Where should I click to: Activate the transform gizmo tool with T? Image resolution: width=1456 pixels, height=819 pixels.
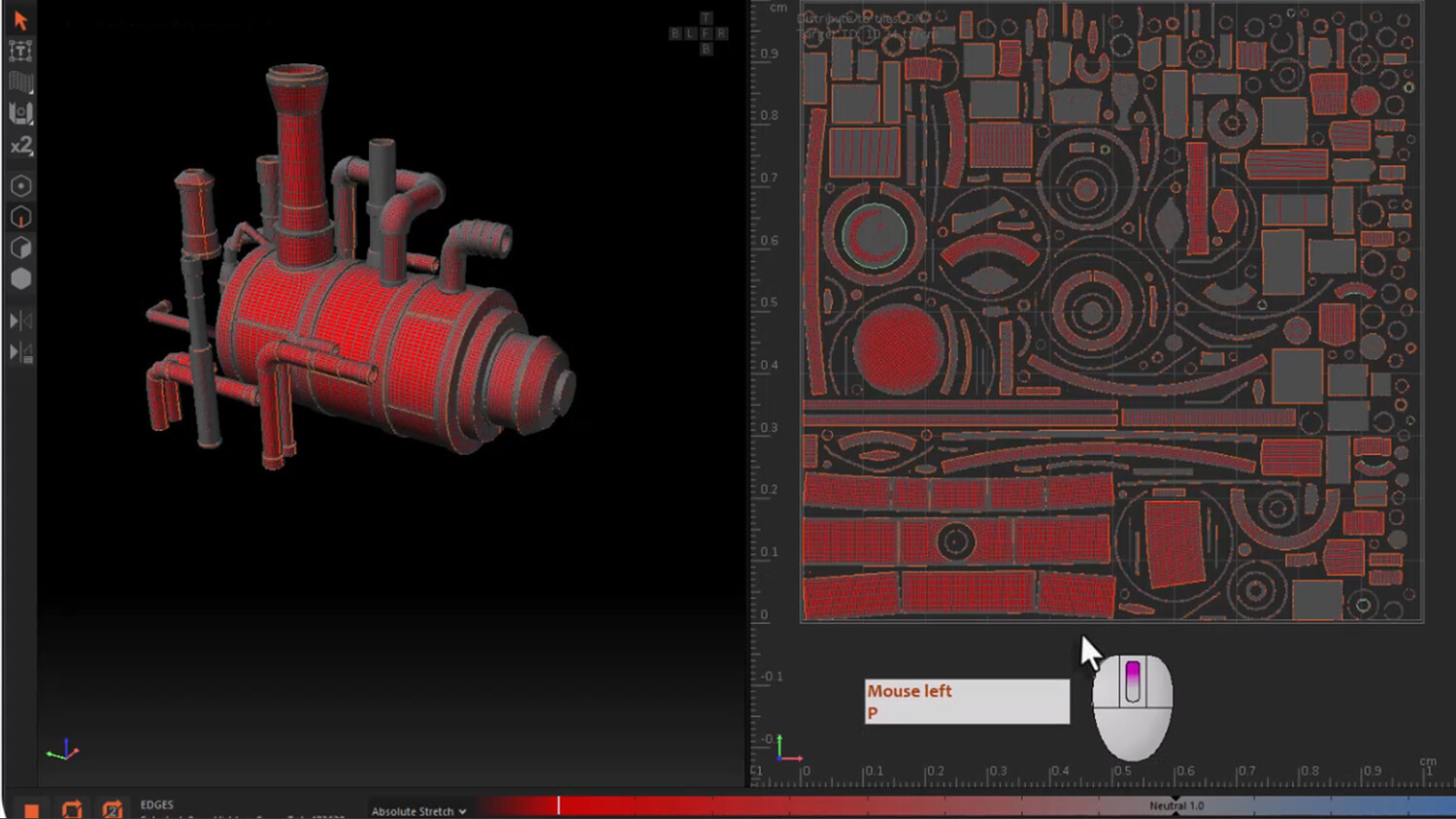[x=20, y=50]
